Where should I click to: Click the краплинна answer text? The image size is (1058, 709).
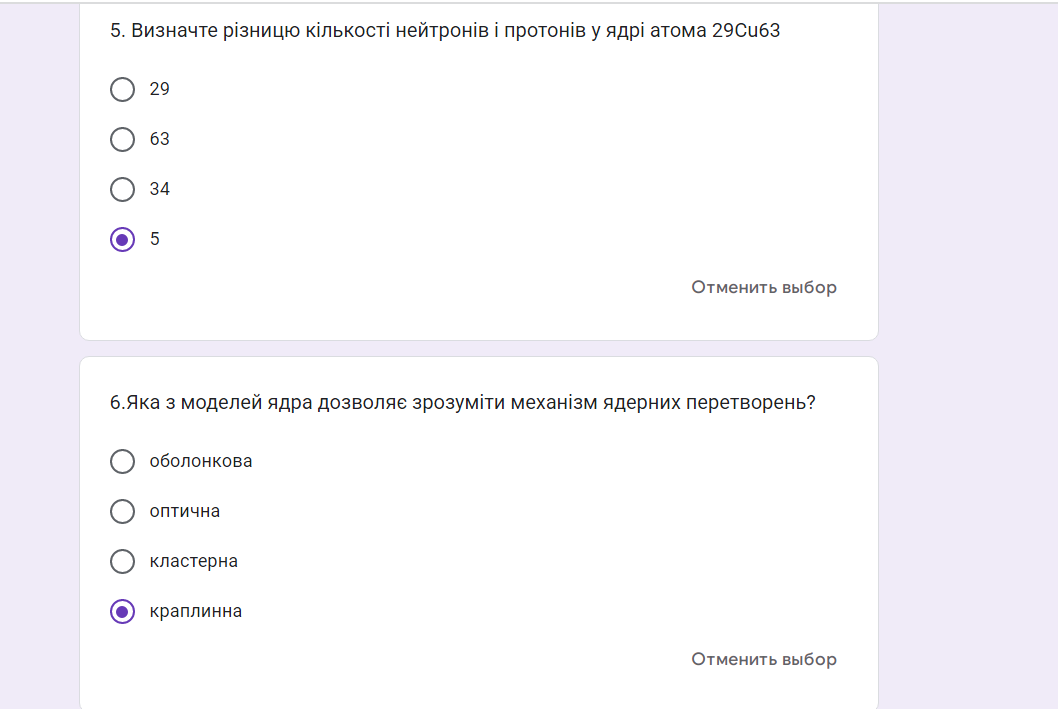pyautogui.click(x=196, y=611)
